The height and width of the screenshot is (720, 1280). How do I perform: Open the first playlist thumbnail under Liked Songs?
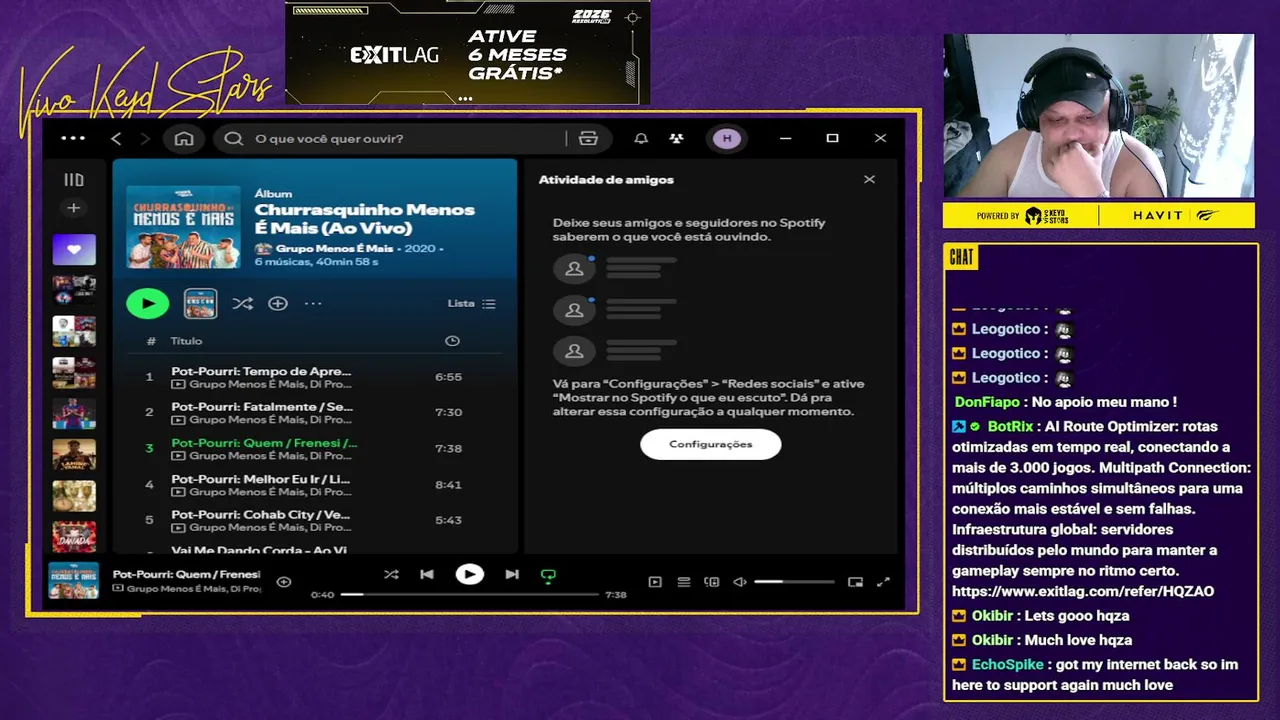tap(74, 290)
